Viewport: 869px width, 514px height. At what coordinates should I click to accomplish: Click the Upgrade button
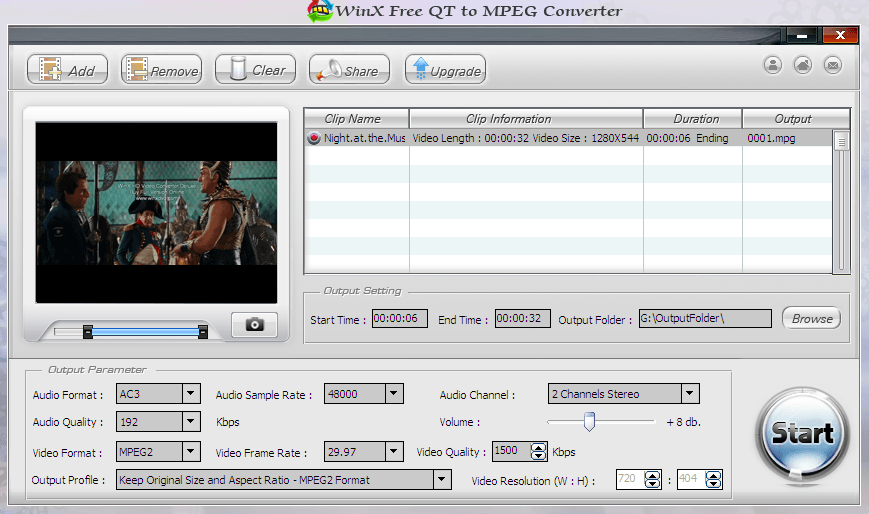tap(445, 70)
